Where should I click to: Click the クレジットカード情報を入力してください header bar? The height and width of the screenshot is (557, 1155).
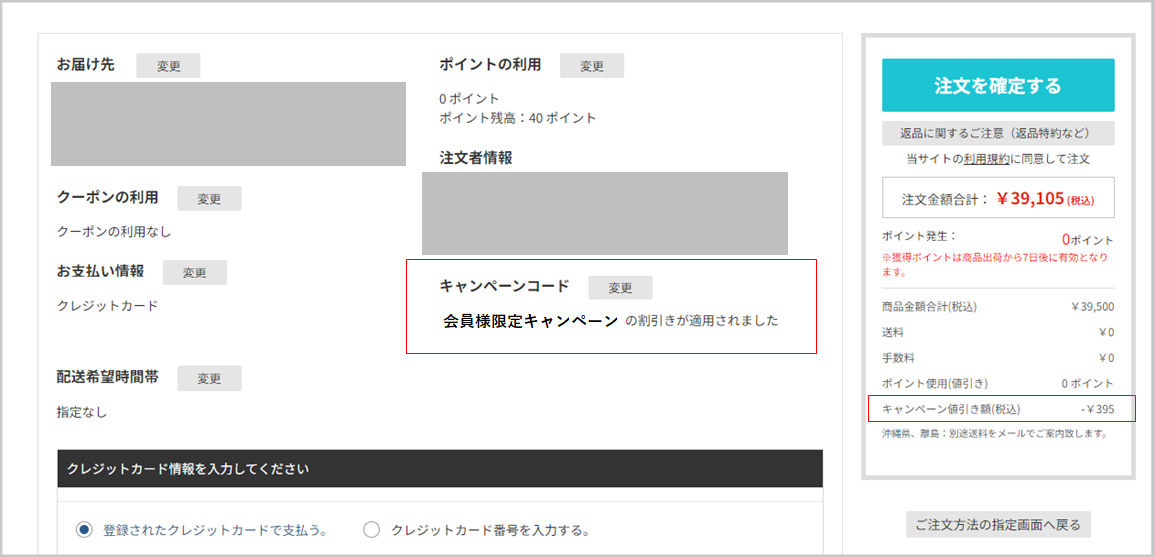coord(440,468)
